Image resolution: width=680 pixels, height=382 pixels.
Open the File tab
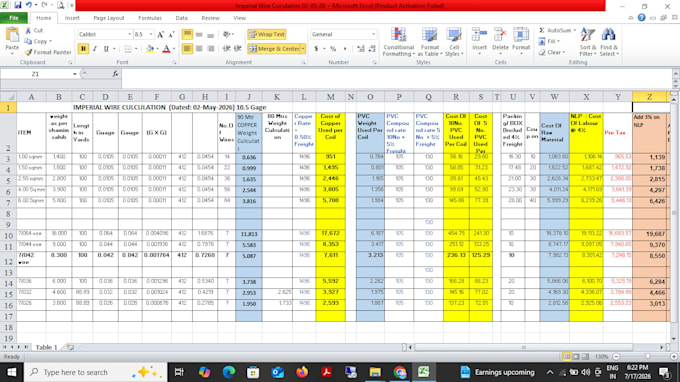coord(14,18)
